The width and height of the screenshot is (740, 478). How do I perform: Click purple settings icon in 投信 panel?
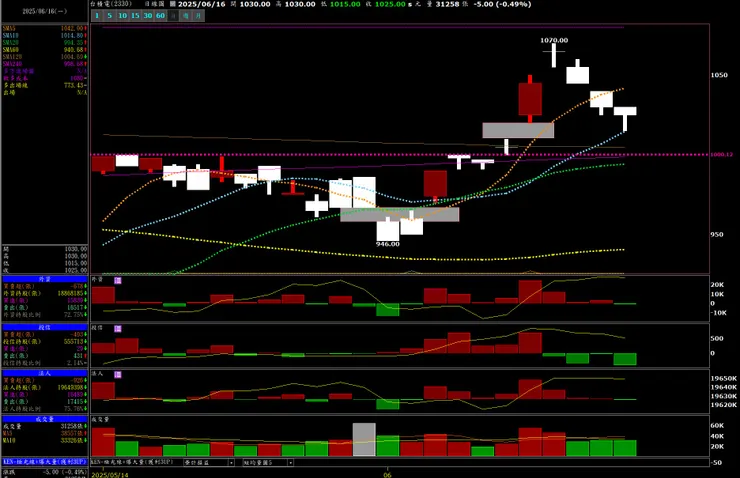click(x=118, y=328)
